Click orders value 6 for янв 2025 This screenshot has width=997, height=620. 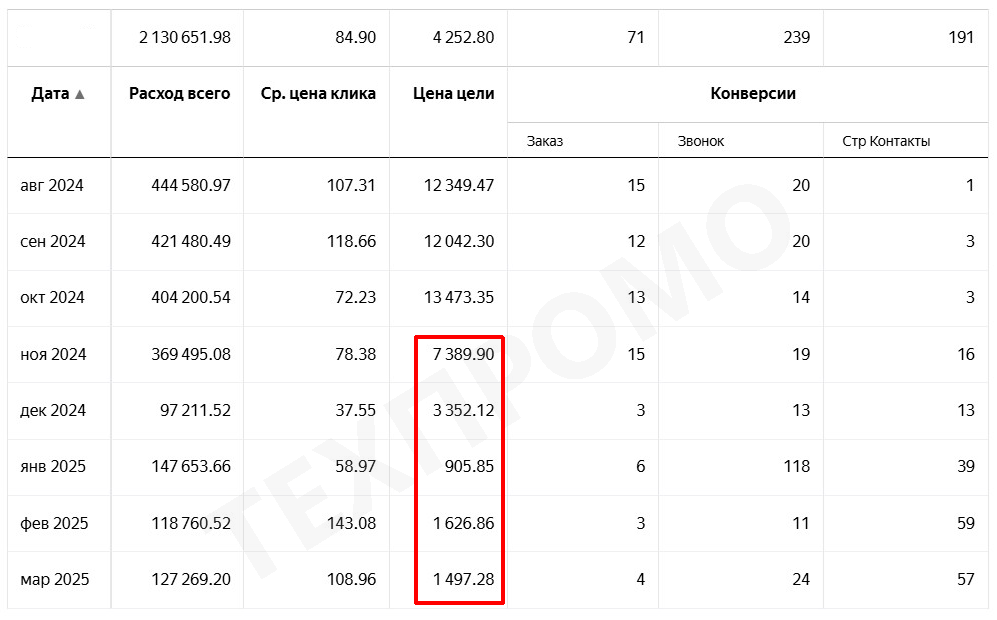click(640, 466)
